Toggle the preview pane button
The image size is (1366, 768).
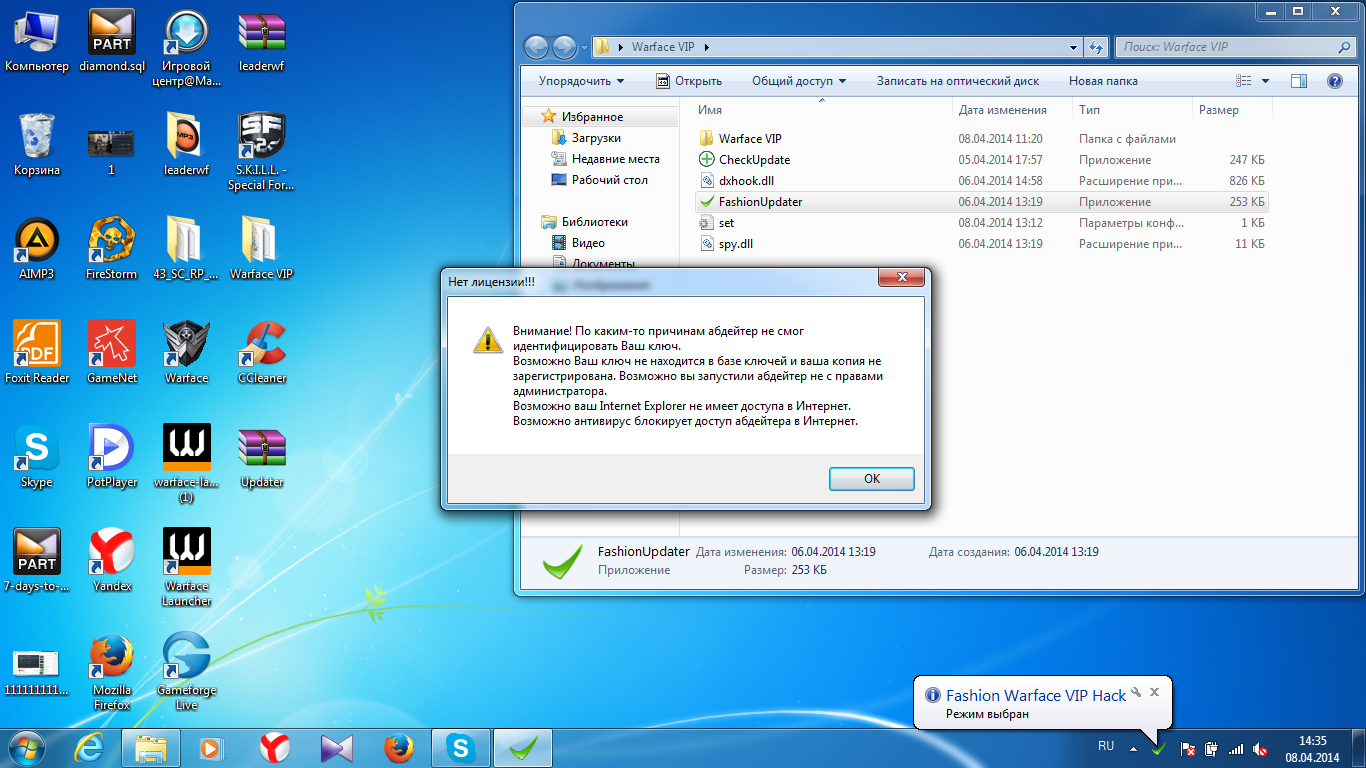click(x=1299, y=81)
